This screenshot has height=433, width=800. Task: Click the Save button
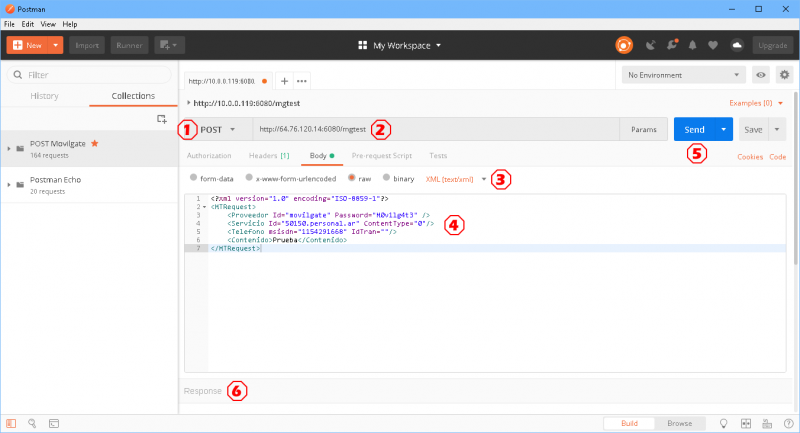click(753, 130)
